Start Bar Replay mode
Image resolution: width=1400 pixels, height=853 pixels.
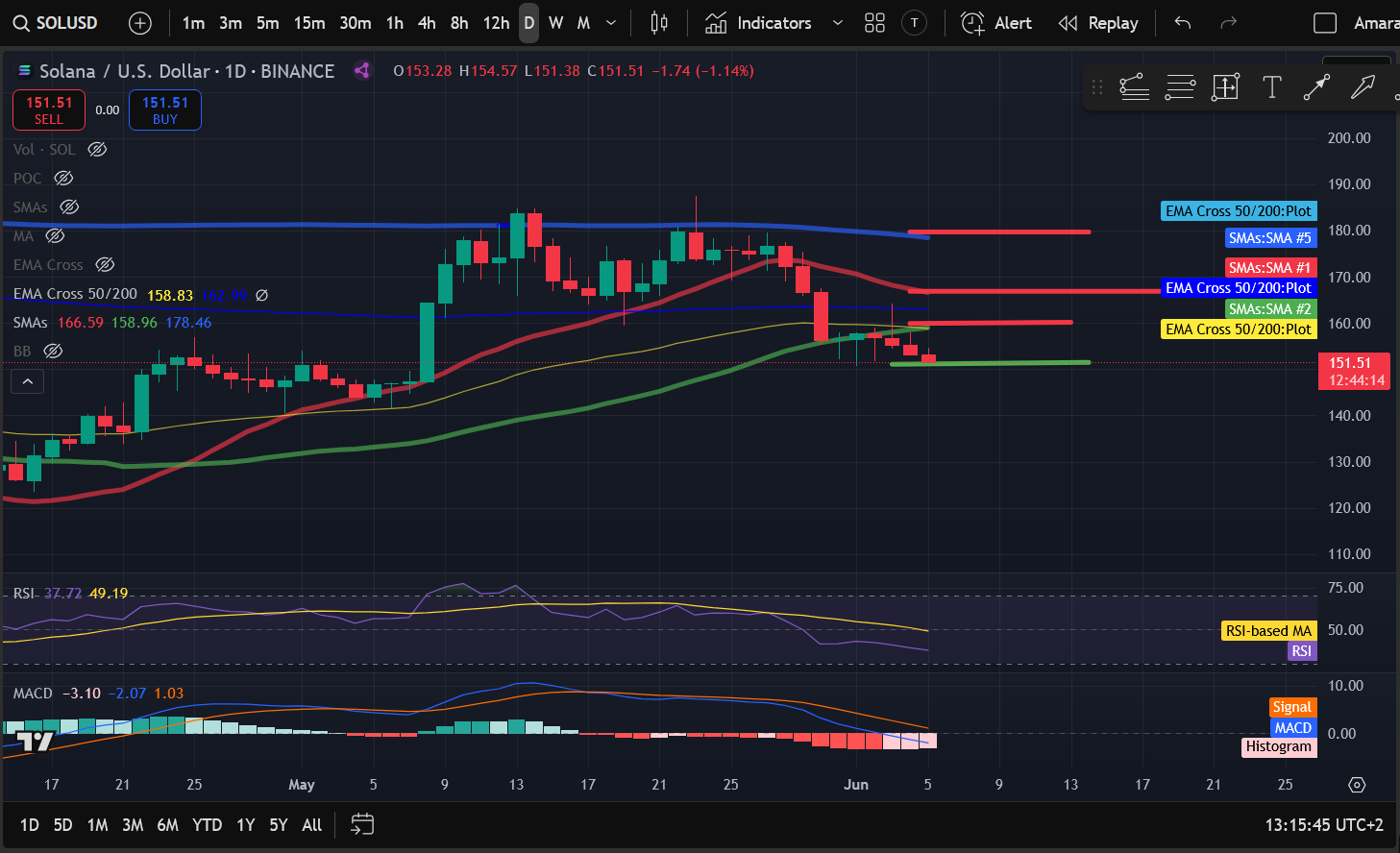click(1098, 23)
